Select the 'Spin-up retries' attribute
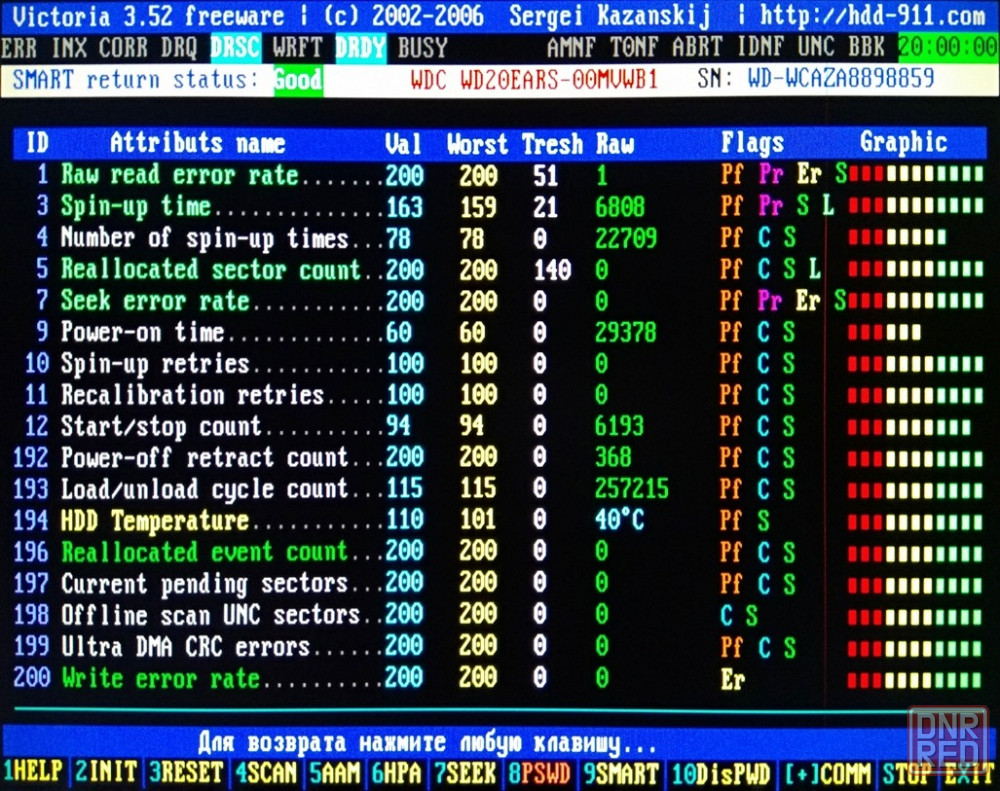The height and width of the screenshot is (791, 1000). [499, 364]
